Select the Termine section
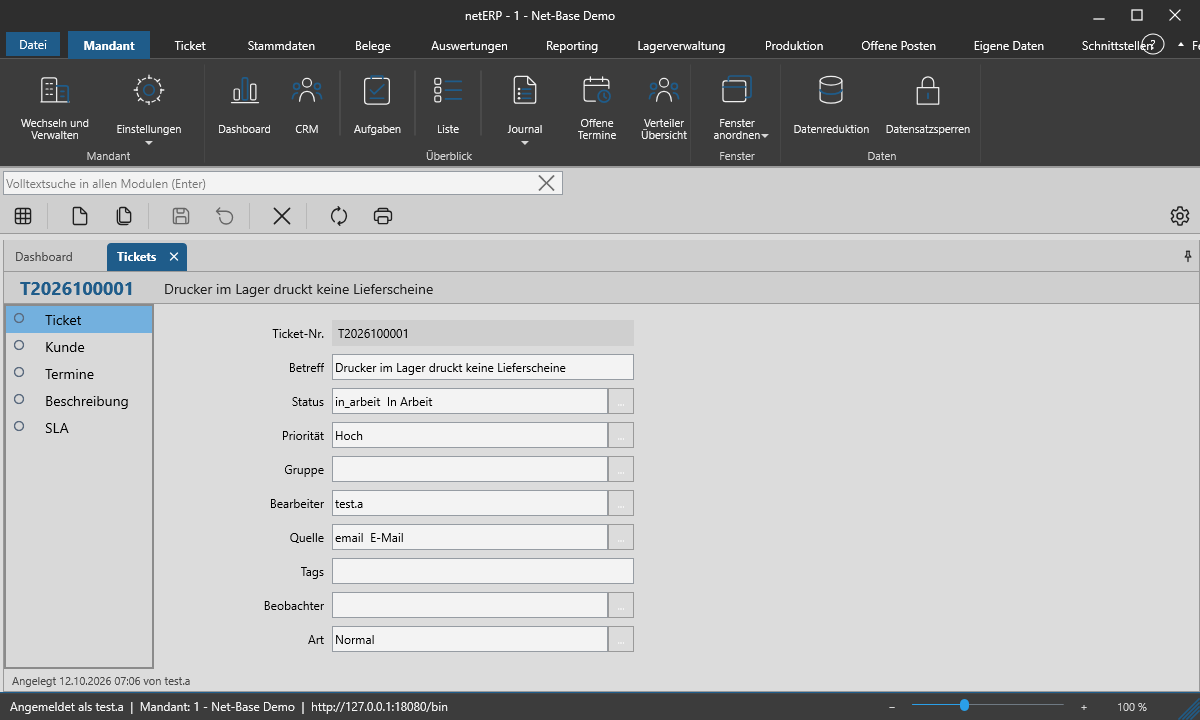The width and height of the screenshot is (1200, 720). point(79,374)
